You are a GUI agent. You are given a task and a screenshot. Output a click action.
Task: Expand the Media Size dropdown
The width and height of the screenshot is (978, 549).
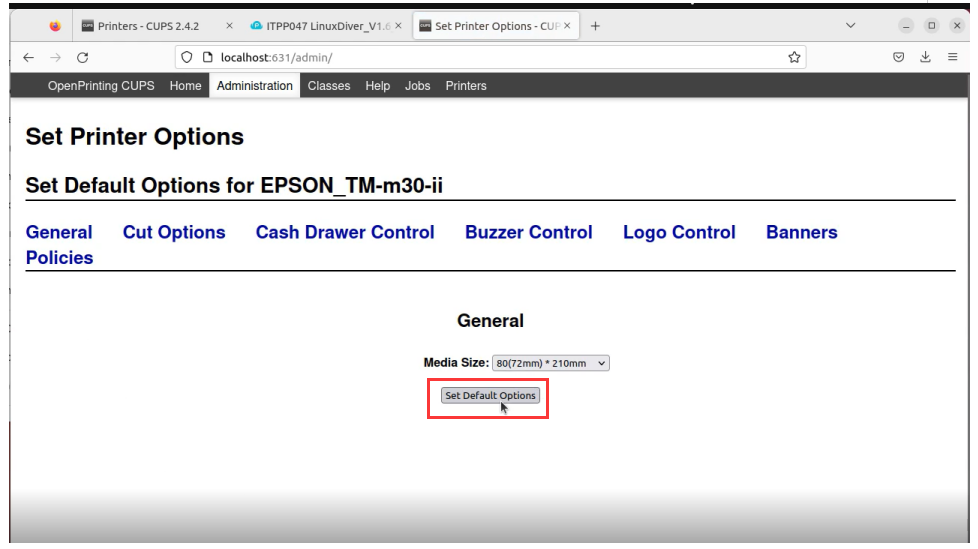(x=551, y=363)
